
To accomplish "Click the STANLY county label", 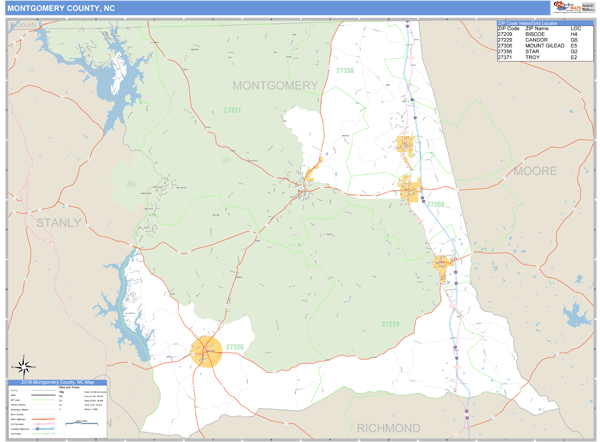I will coord(58,222).
